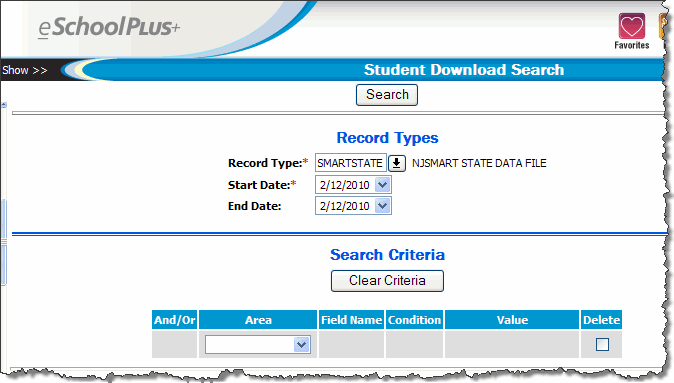The width and height of the screenshot is (674, 383).
Task: Expand the Start Date dropdown arrow
Action: (383, 185)
